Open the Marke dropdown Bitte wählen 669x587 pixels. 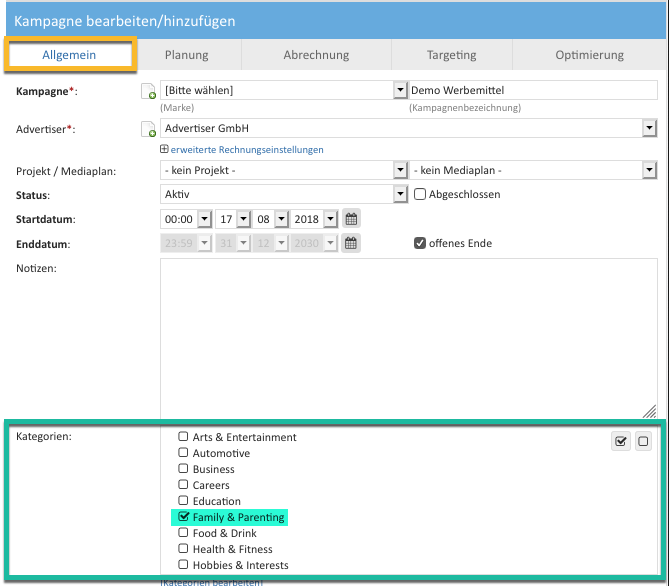[400, 90]
